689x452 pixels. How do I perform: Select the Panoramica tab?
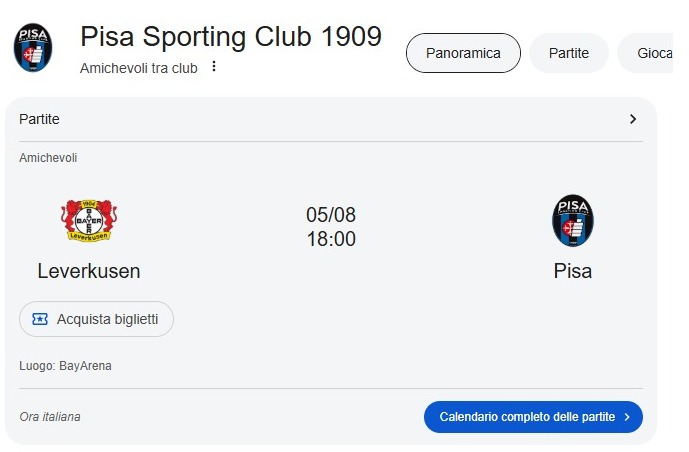tap(463, 53)
